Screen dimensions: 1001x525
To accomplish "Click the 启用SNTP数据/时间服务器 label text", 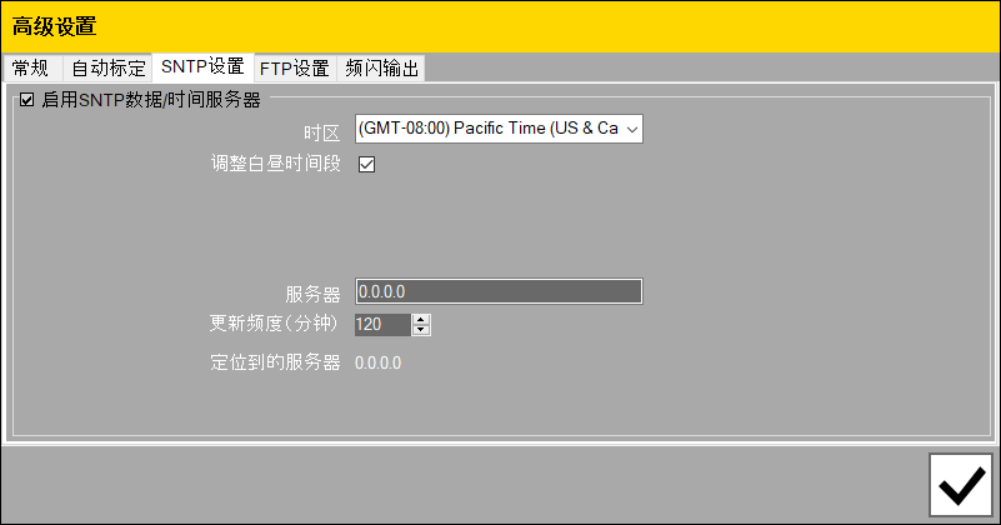I will tap(151, 100).
